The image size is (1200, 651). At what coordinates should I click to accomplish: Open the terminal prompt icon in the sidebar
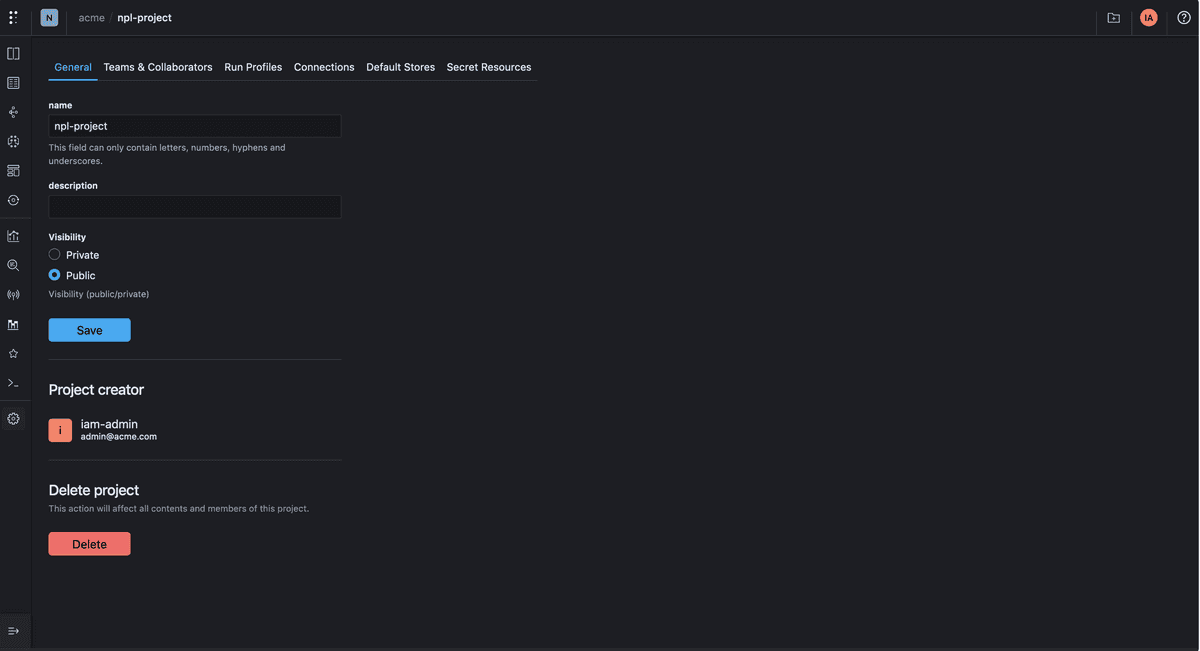pyautogui.click(x=13, y=383)
